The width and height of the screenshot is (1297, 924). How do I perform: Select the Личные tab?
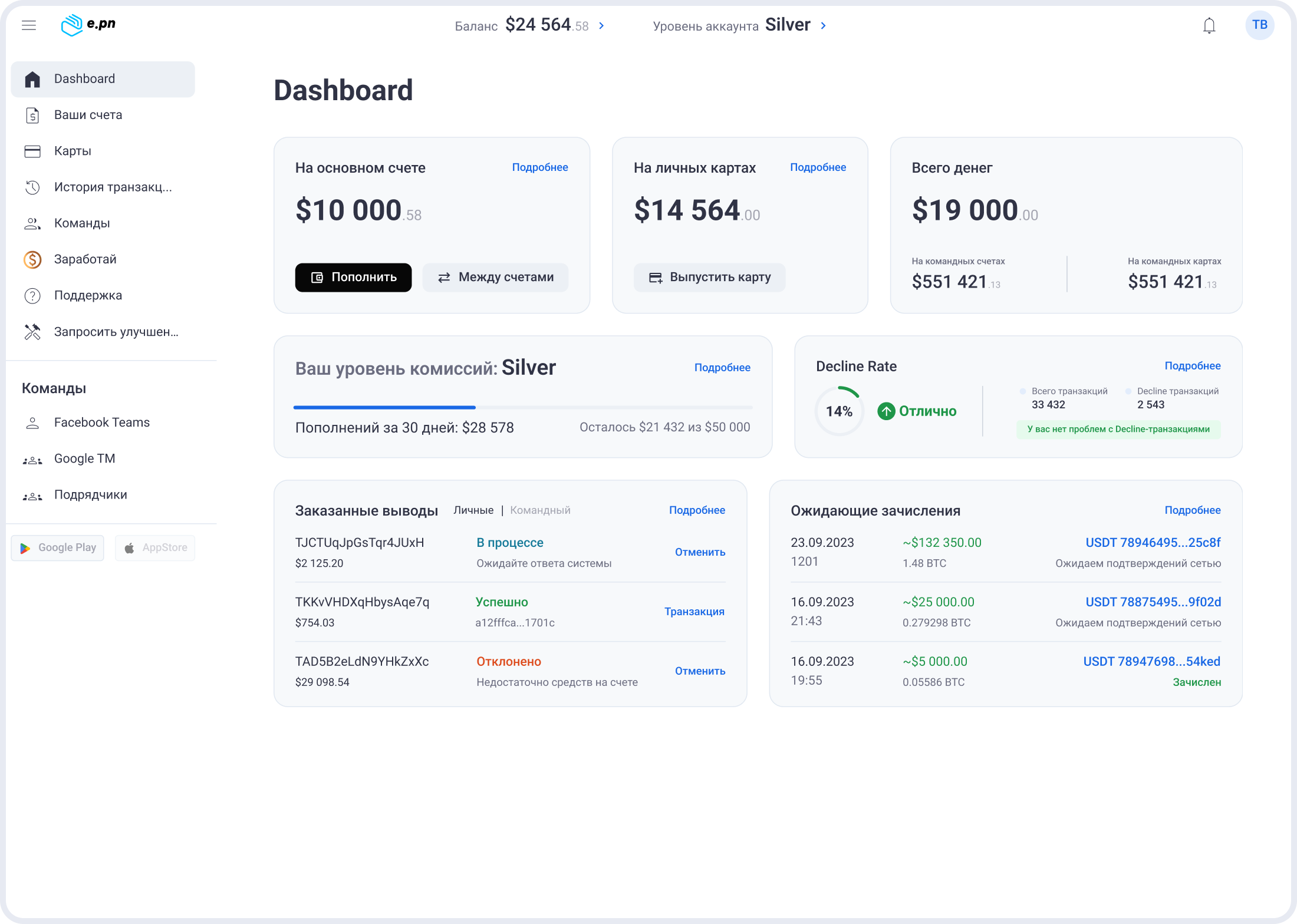click(x=473, y=510)
